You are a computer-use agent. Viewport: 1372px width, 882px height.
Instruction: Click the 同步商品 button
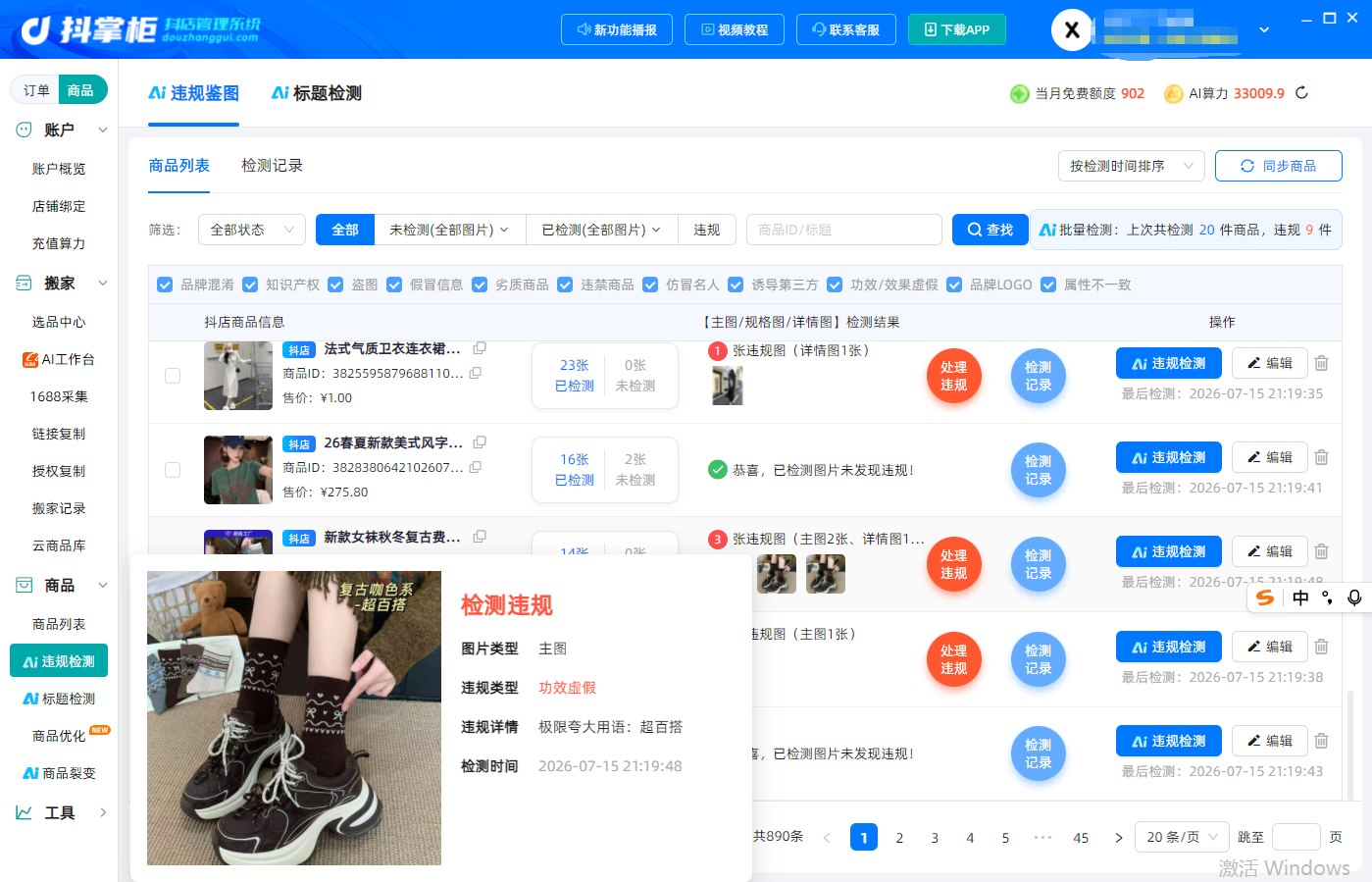coord(1279,166)
